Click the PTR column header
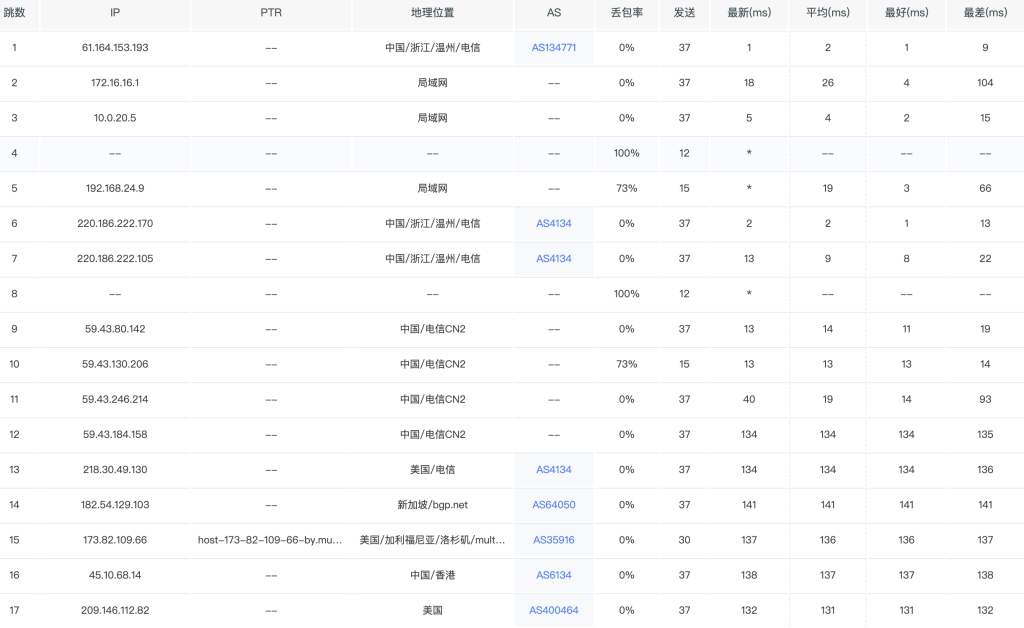The height and width of the screenshot is (628, 1024). click(x=270, y=14)
